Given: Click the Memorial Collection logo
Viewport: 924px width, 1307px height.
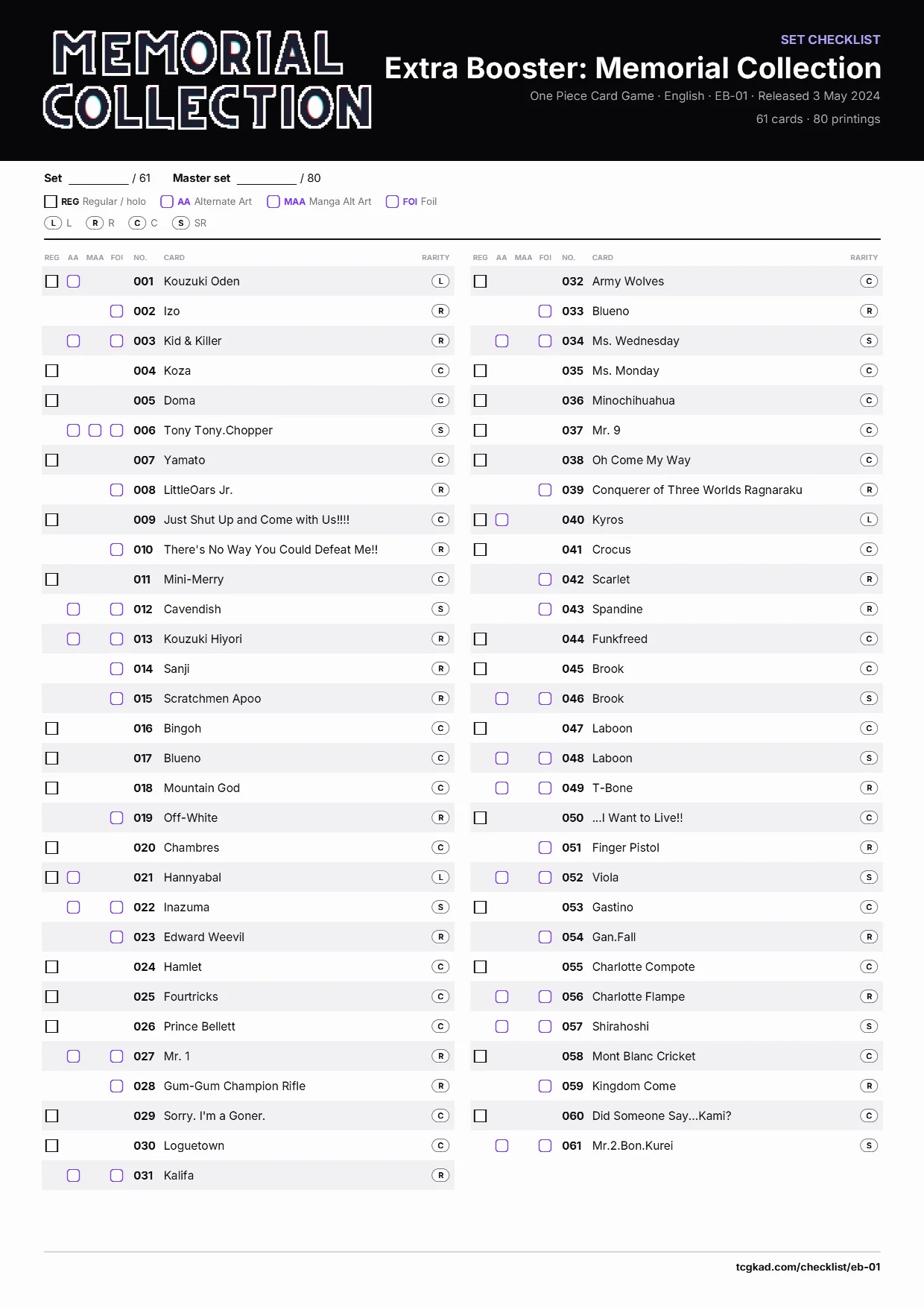Looking at the screenshot, I should [207, 80].
